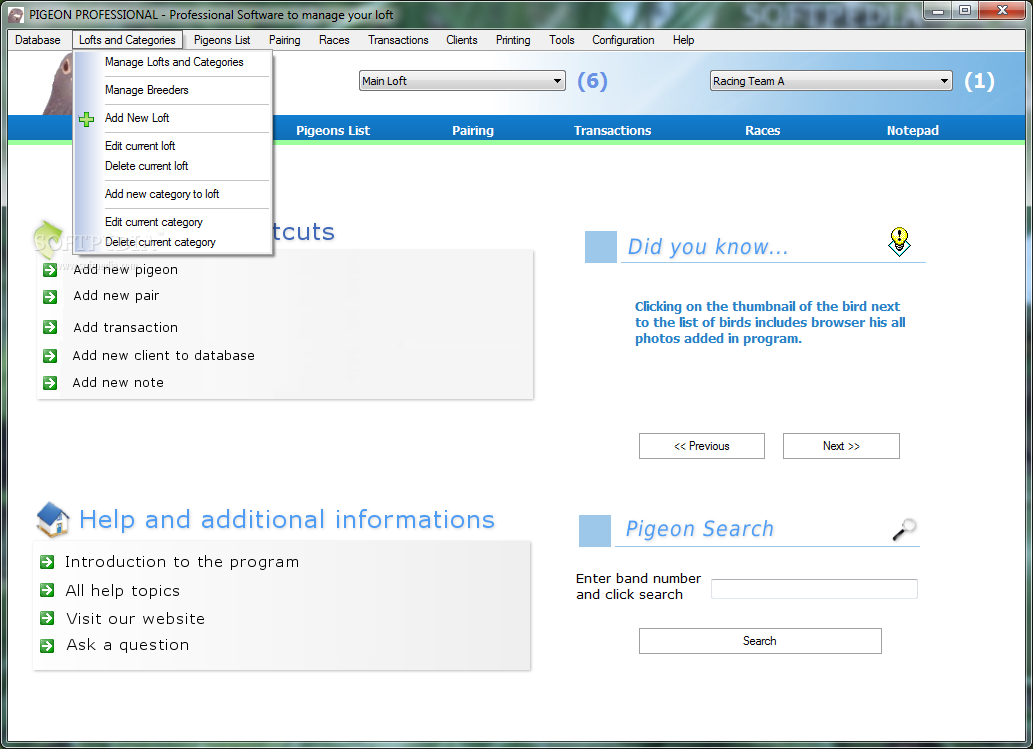Click the green arrow icon beside Visit our website
Screen dimensions: 1033x749
(47, 618)
